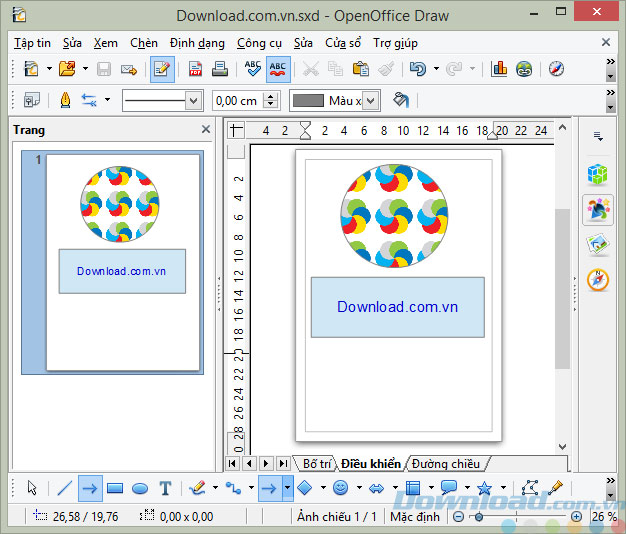Click the Print printer icon
The height and width of the screenshot is (534, 626).
tap(220, 69)
